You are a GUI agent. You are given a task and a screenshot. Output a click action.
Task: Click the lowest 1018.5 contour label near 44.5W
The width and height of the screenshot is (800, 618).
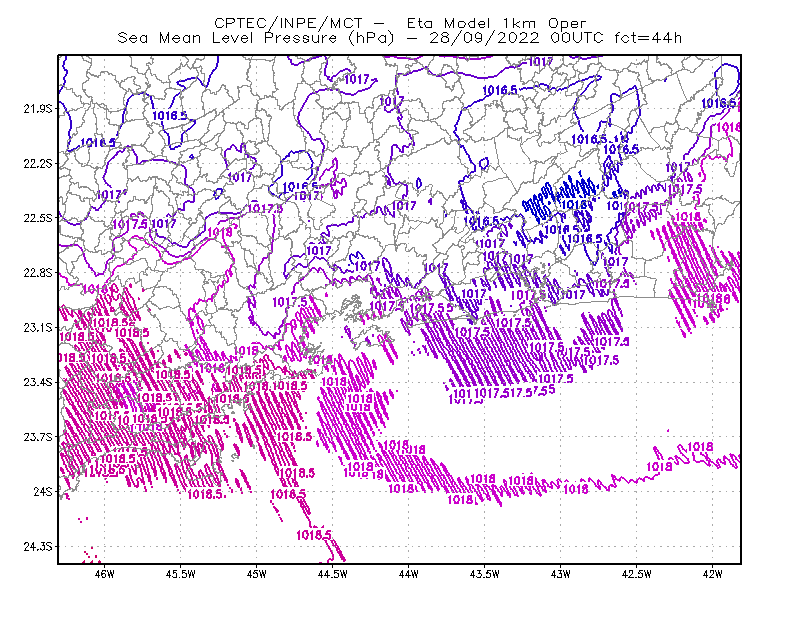click(314, 535)
